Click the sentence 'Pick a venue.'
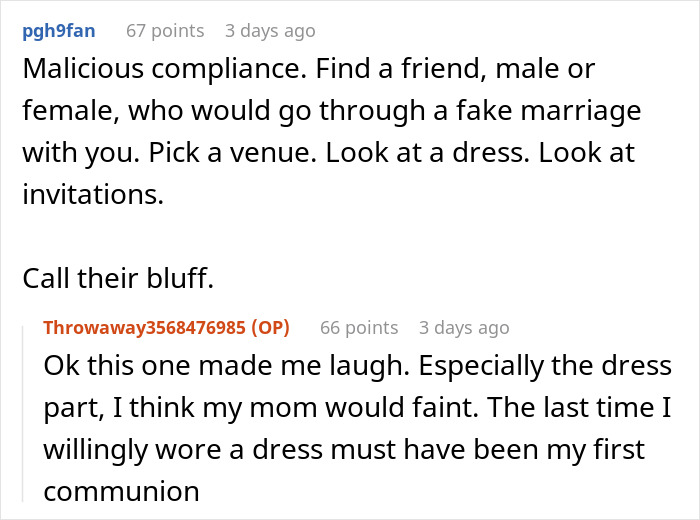The width and height of the screenshot is (700, 520). coord(233,153)
